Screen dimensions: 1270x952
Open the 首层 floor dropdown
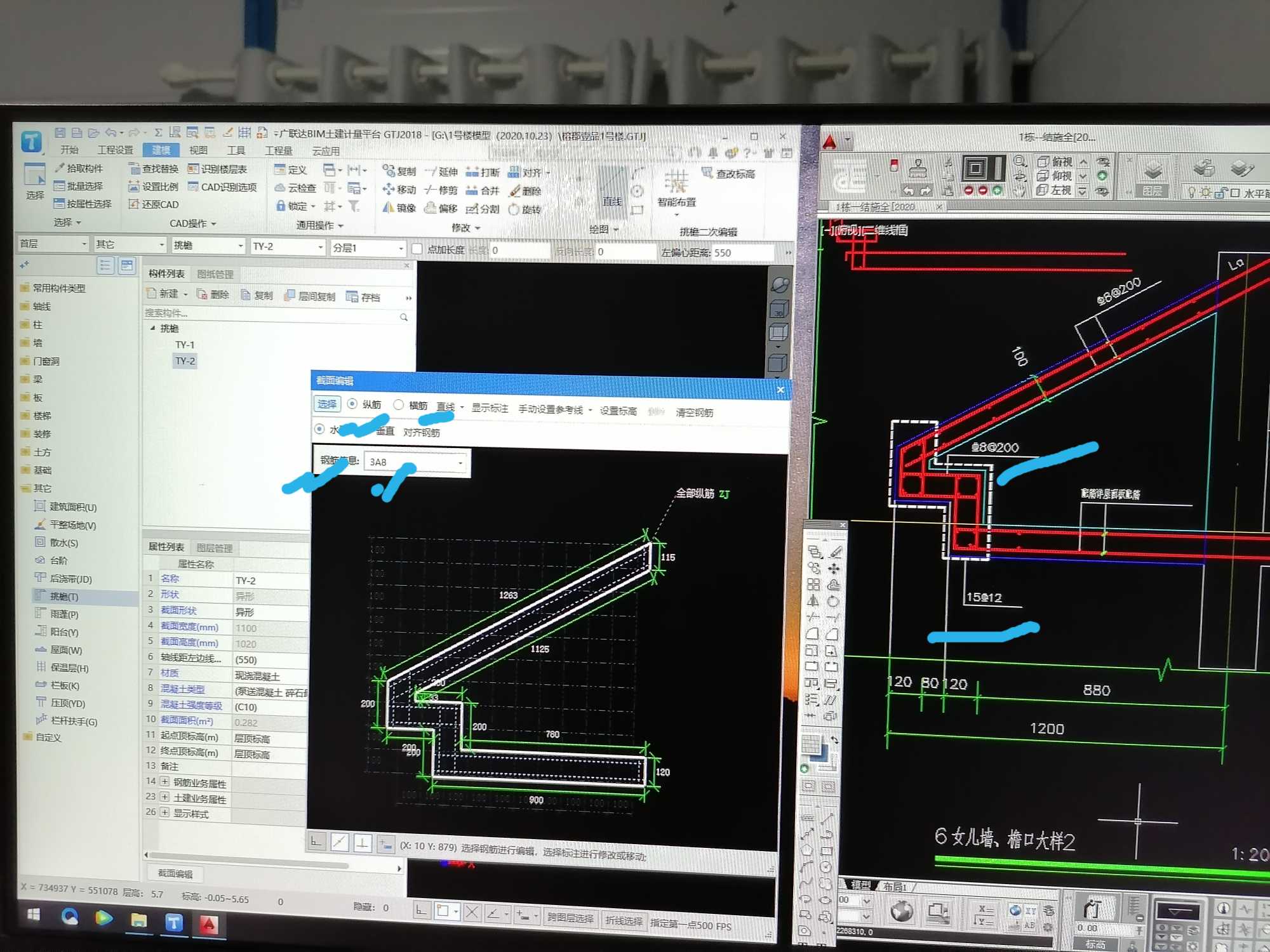52,243
